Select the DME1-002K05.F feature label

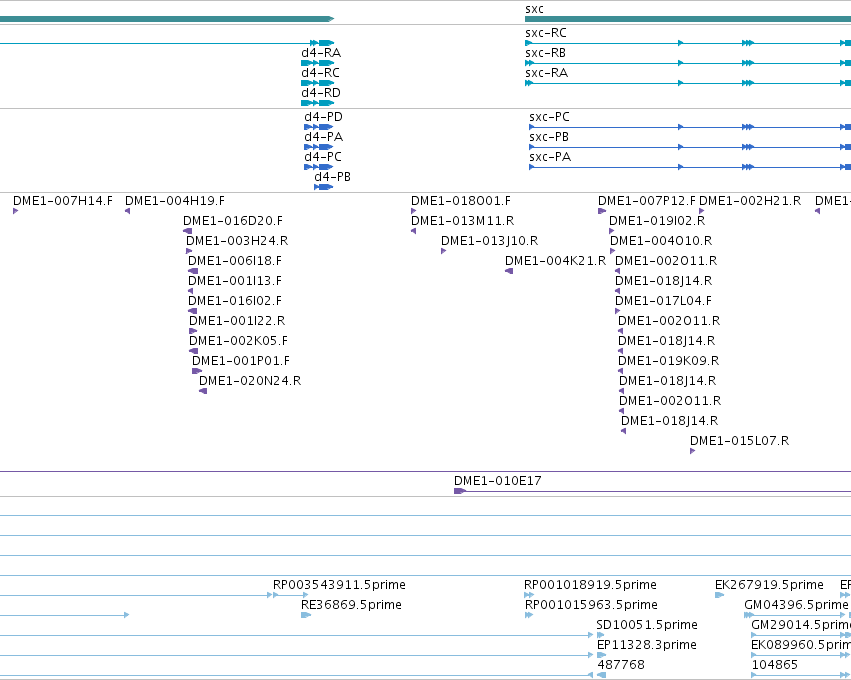click(x=238, y=341)
